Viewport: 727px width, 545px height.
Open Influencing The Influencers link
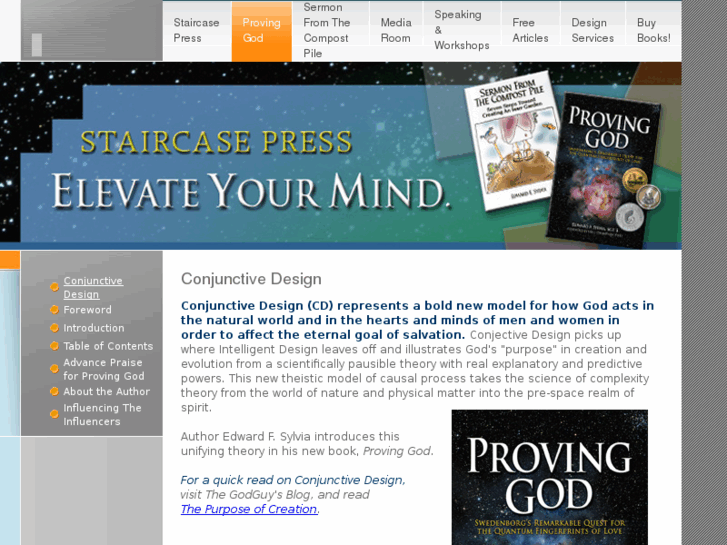(x=102, y=415)
